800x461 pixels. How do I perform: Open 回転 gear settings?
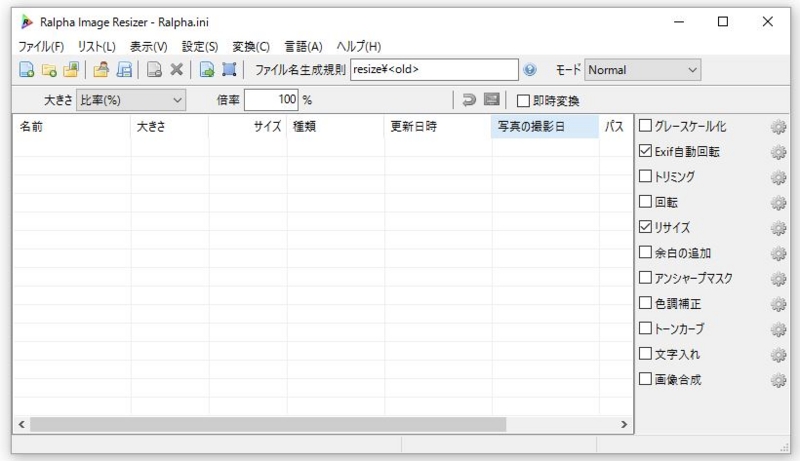tap(778, 202)
